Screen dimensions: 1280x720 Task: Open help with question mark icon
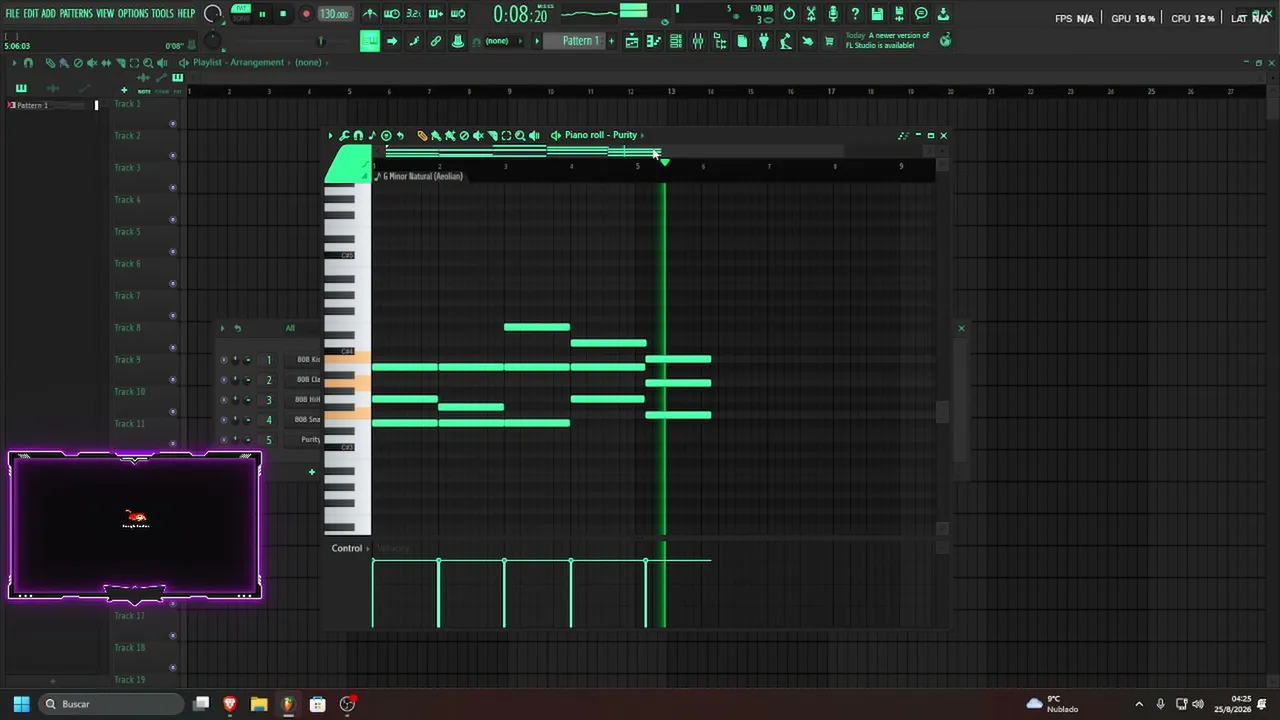[x=855, y=14]
